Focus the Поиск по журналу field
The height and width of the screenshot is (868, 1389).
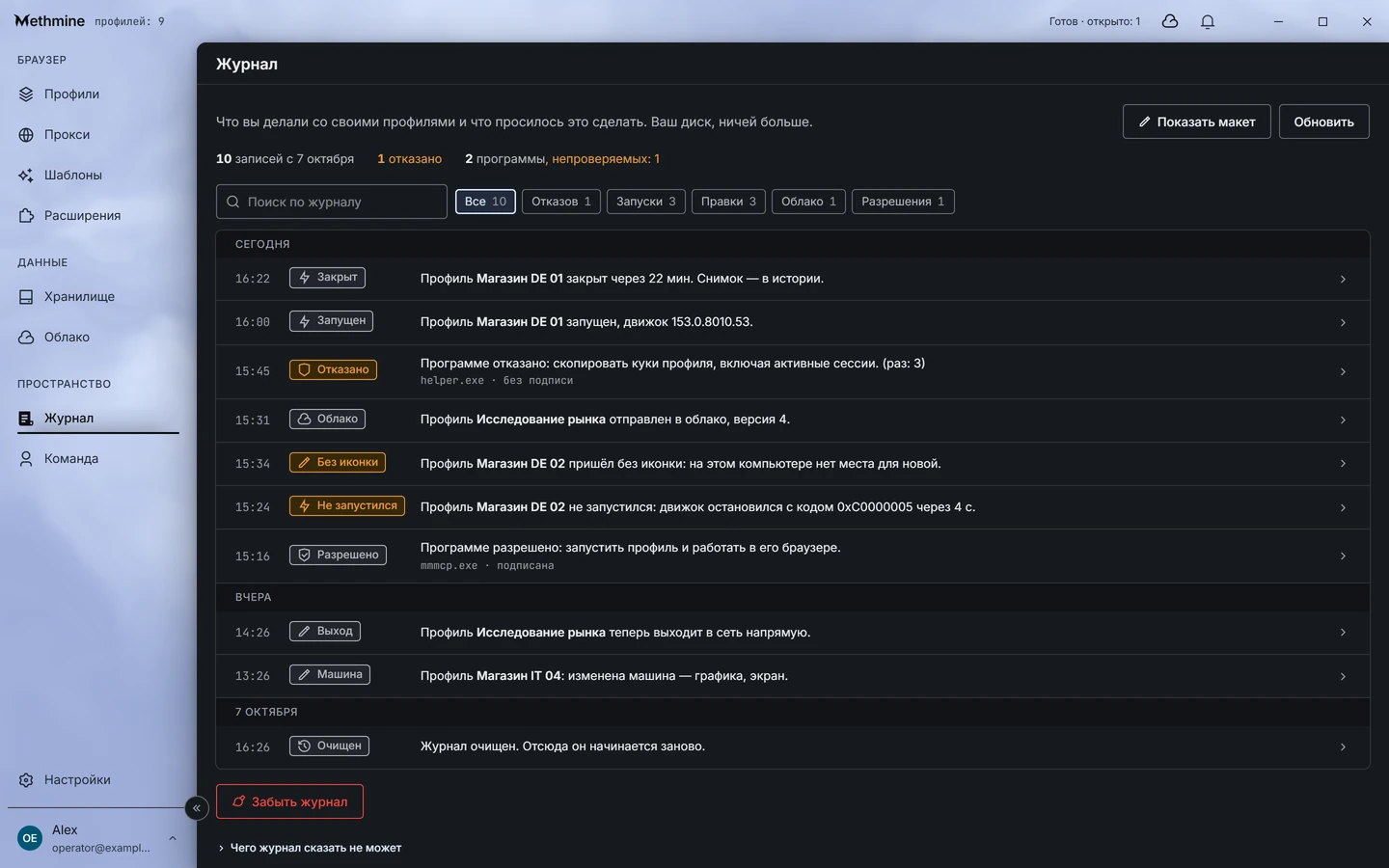click(x=332, y=202)
